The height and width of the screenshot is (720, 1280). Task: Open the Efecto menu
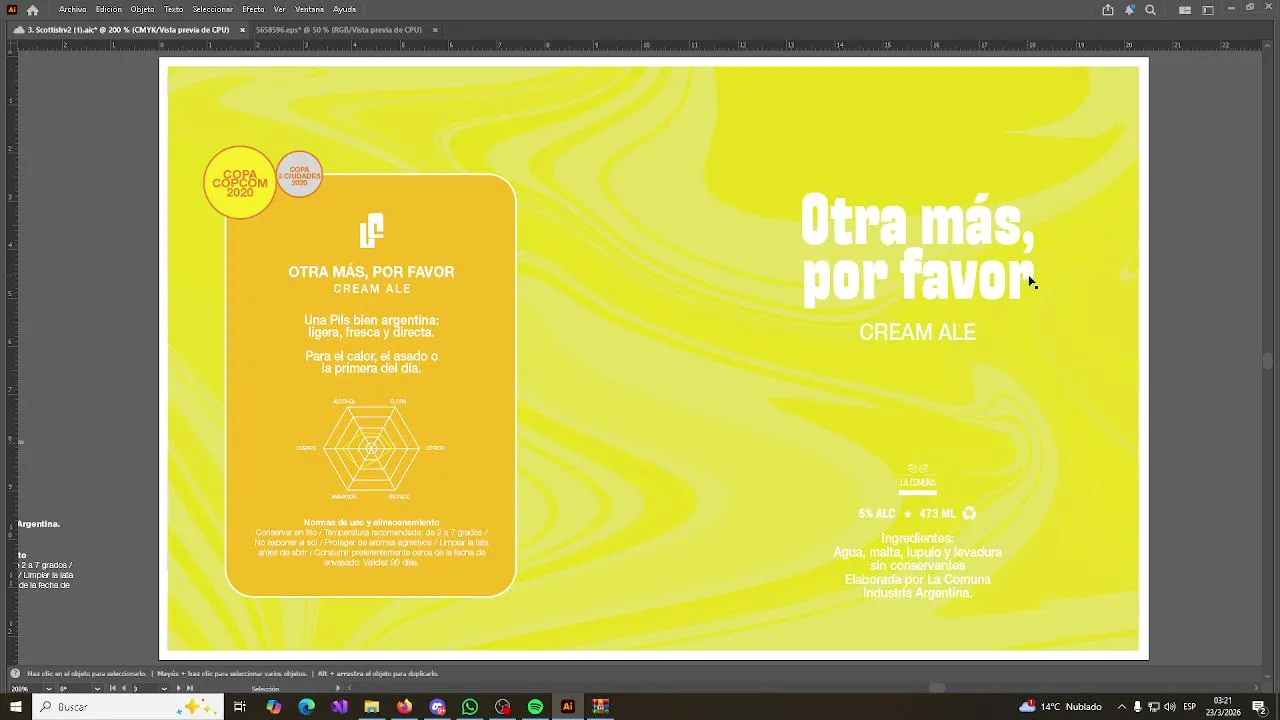click(253, 9)
